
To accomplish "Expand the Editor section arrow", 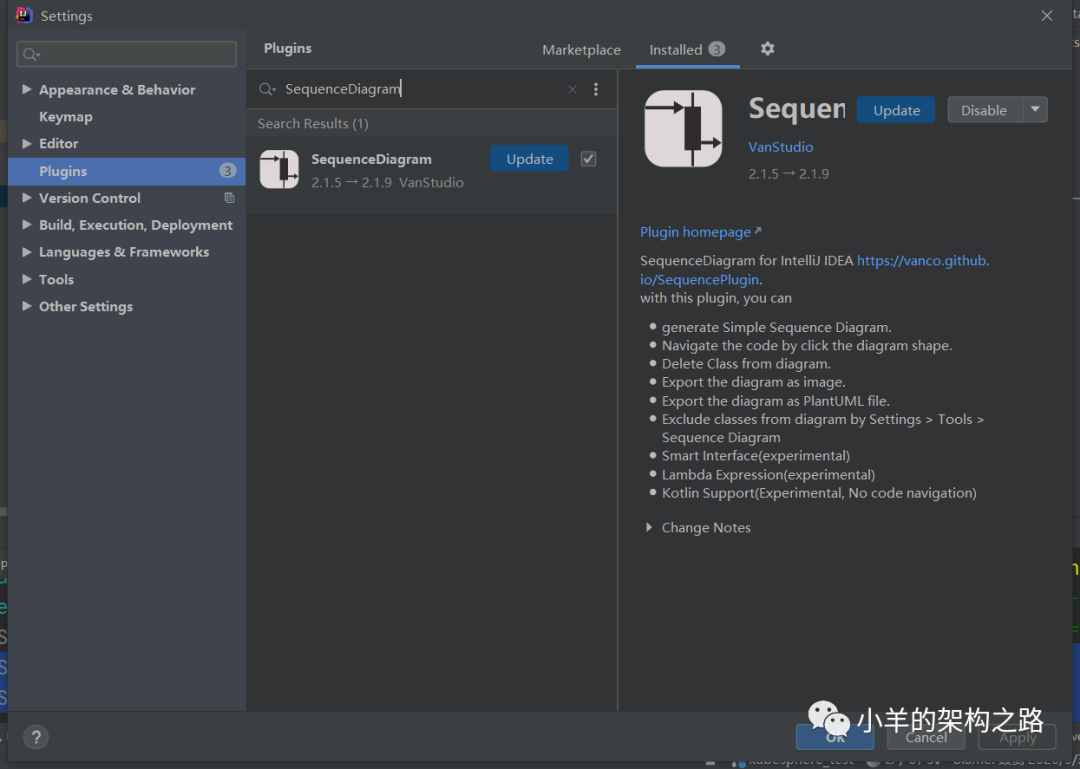I will (27, 143).
